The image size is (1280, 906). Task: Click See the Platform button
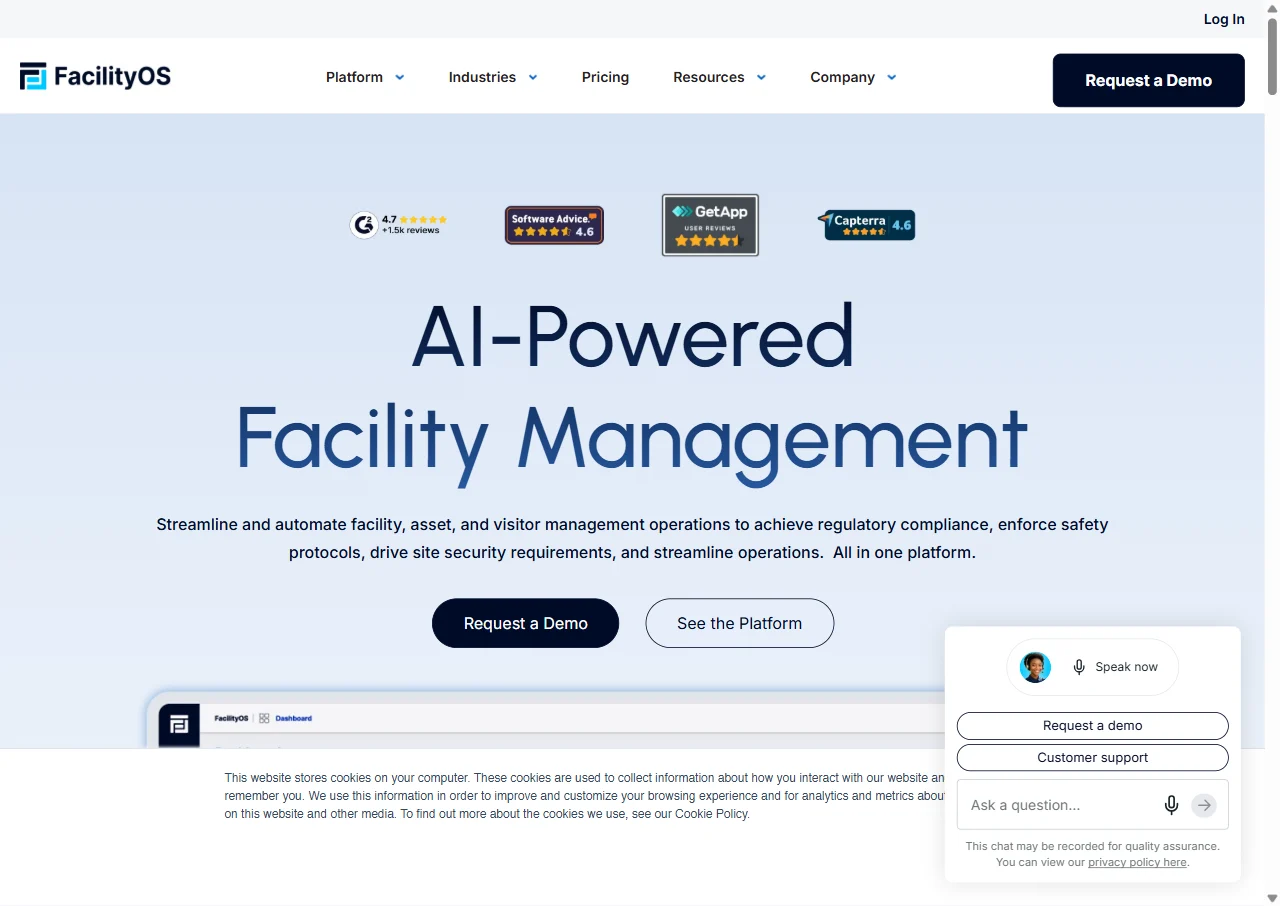(739, 623)
